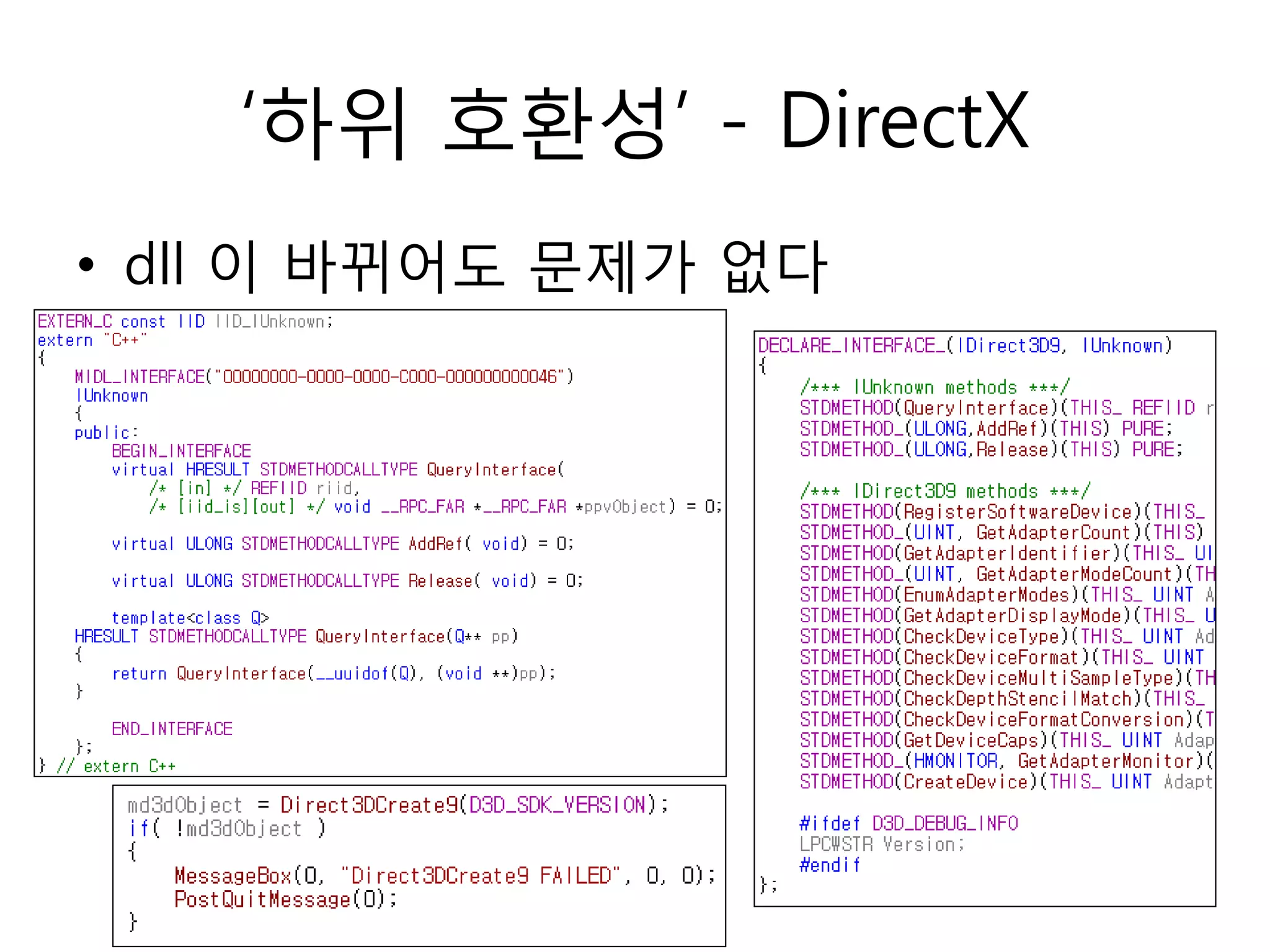1270x952 pixels.
Task: Click the 'STDMETHOD(CreateDevice)' line
Action: [x=1006, y=782]
